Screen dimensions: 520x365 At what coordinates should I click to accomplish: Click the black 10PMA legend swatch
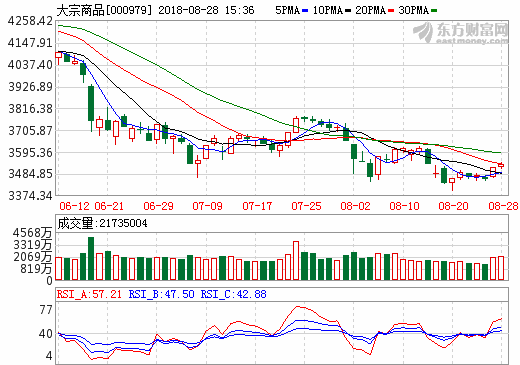coord(348,11)
